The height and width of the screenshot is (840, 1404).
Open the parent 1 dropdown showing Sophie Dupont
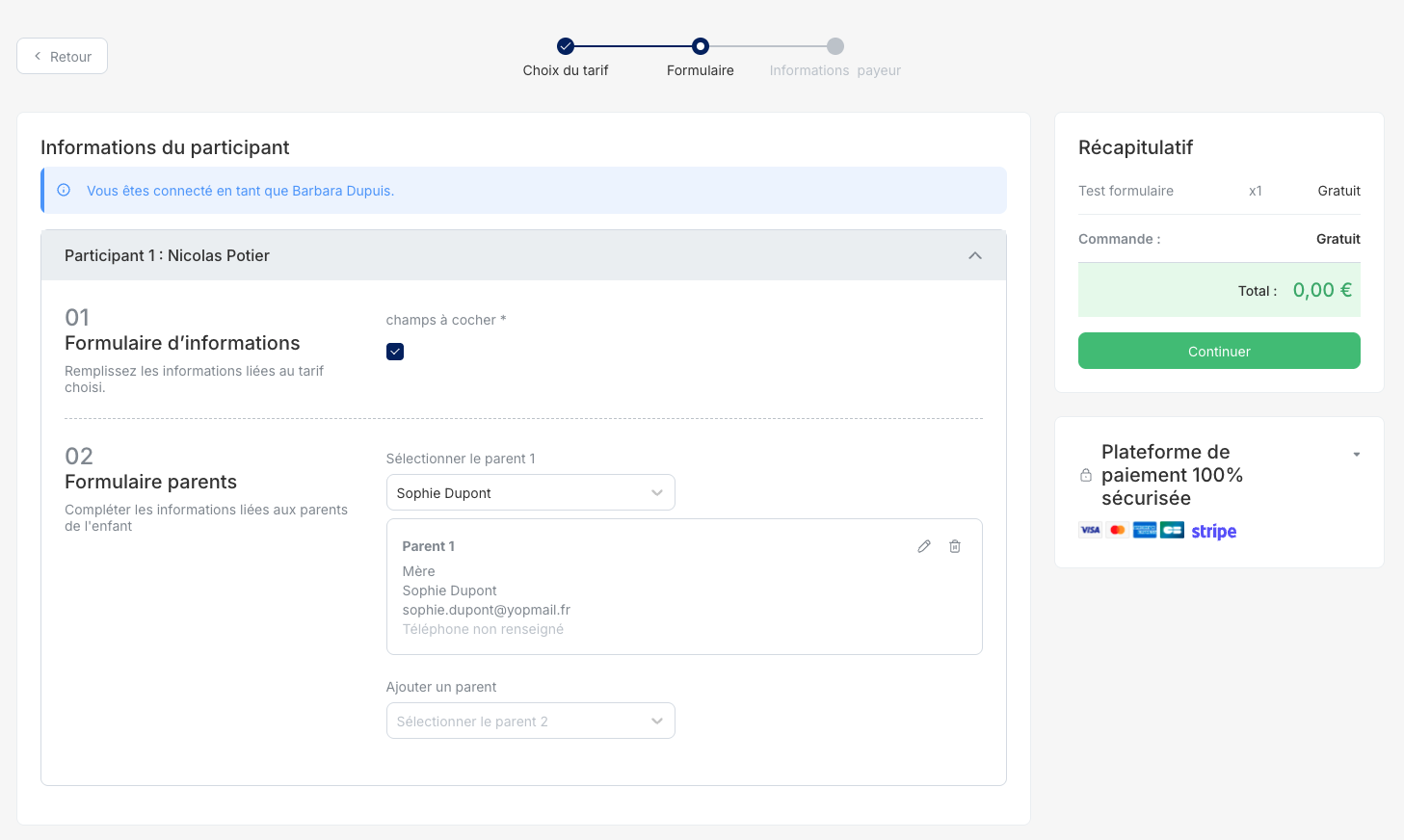[530, 492]
